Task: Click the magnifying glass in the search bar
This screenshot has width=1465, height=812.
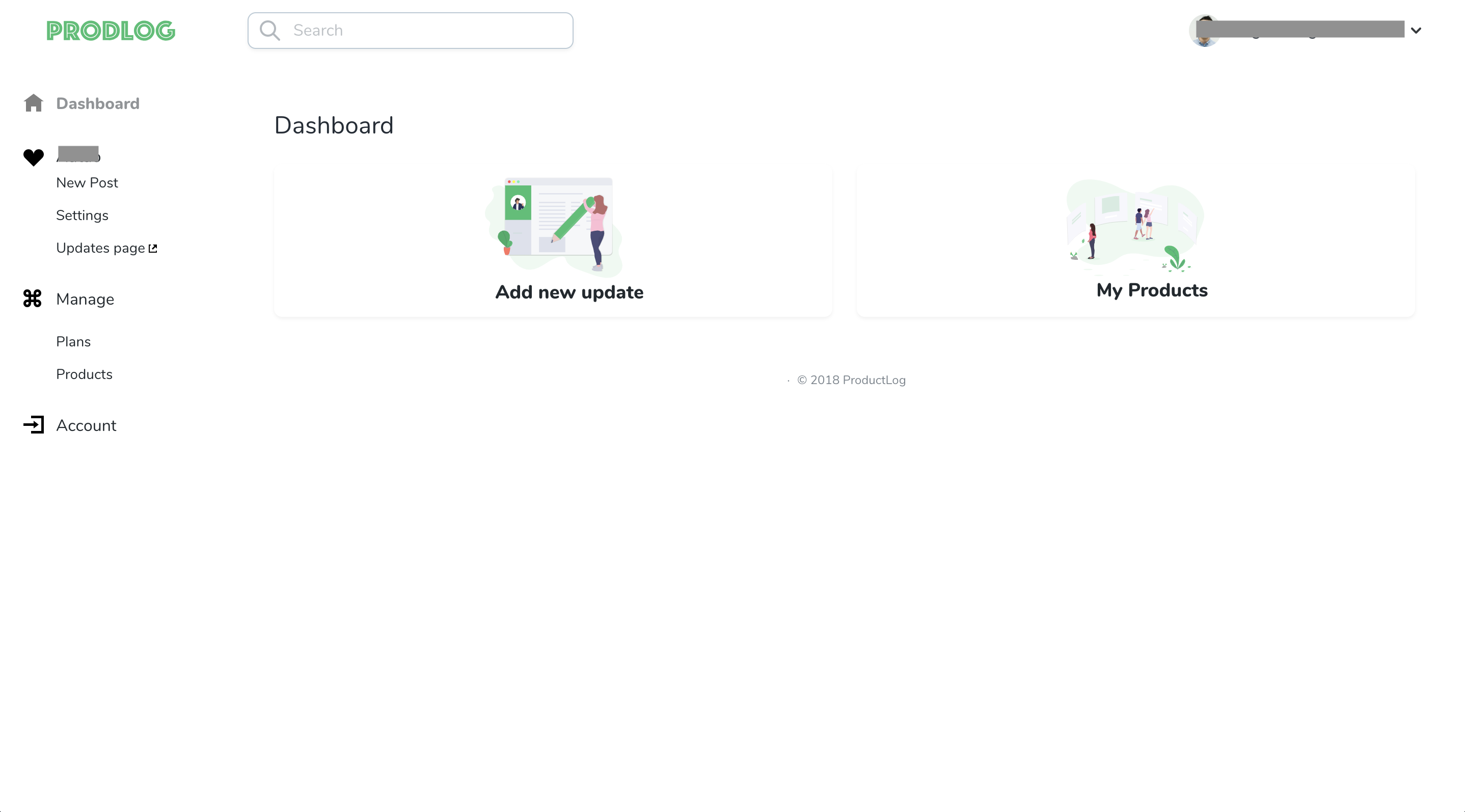Action: click(270, 30)
